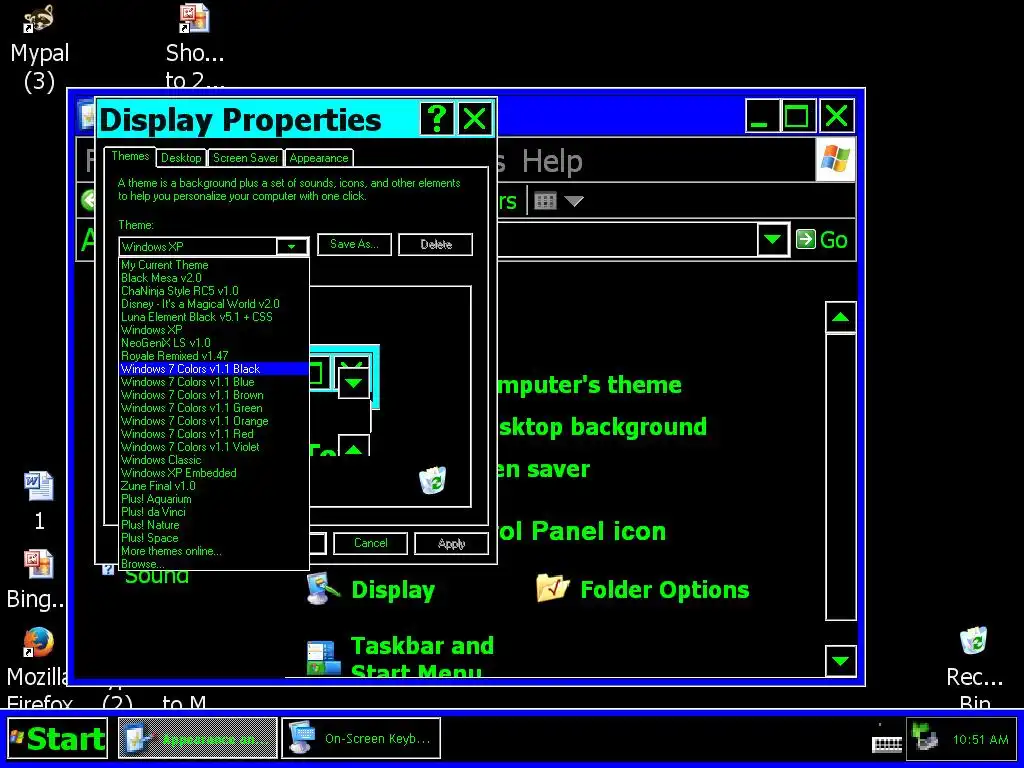Click the Go arrow button in the address bar

[x=822, y=240]
